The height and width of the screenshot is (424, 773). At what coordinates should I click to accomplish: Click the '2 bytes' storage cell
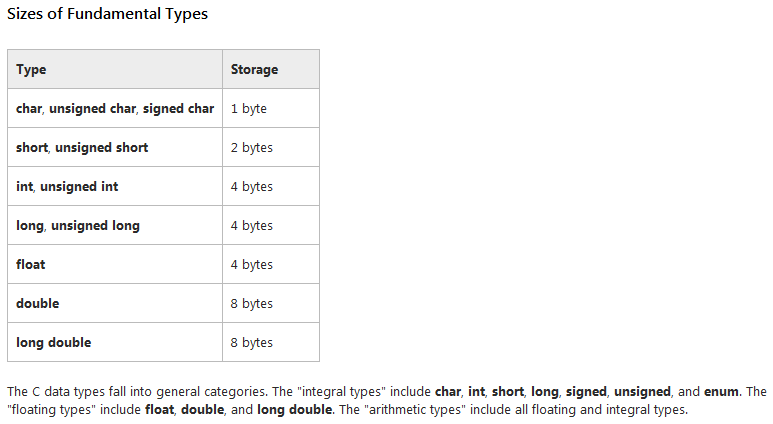(271, 147)
